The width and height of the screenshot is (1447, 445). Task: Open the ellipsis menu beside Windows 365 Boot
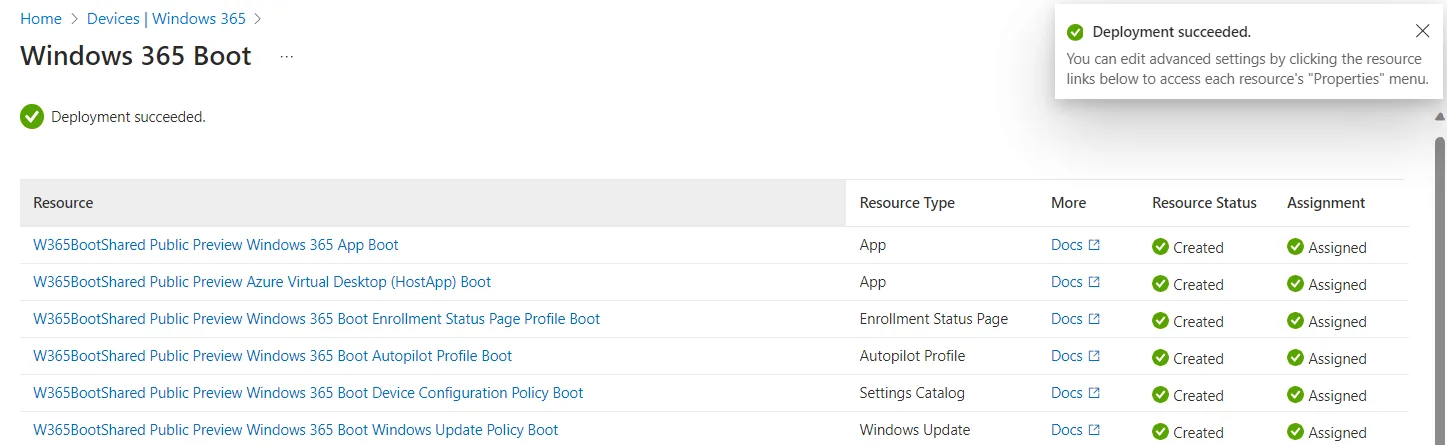tap(287, 57)
